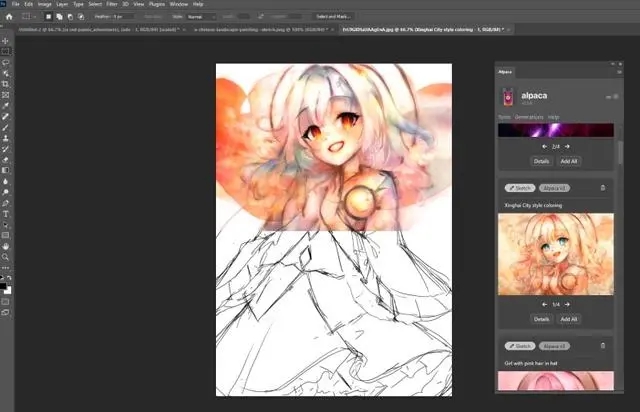This screenshot has width=640, height=412.
Task: Click the Feather input field
Action: coord(124,17)
